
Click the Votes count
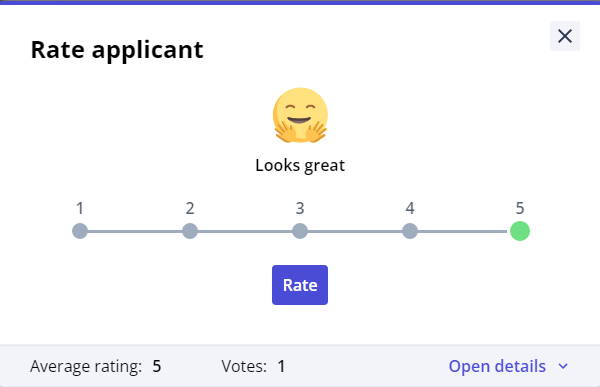pyautogui.click(x=281, y=366)
